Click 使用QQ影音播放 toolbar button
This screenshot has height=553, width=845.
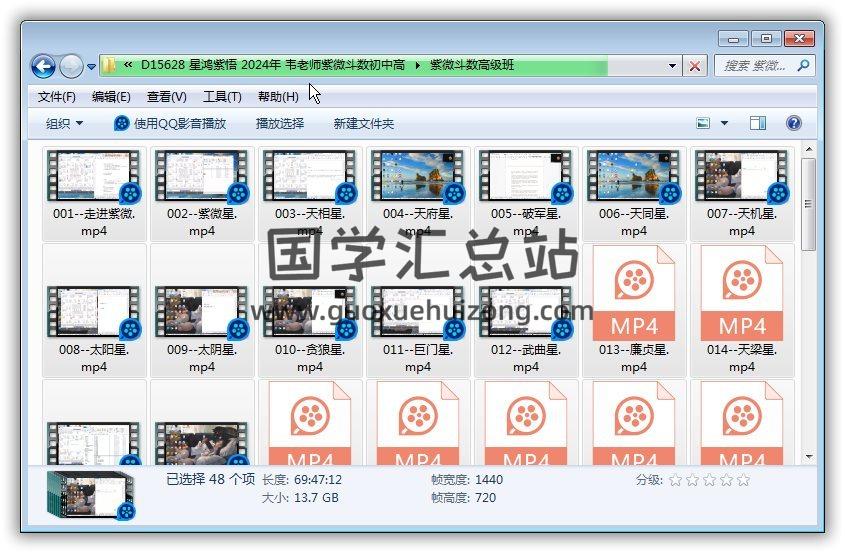(170, 123)
